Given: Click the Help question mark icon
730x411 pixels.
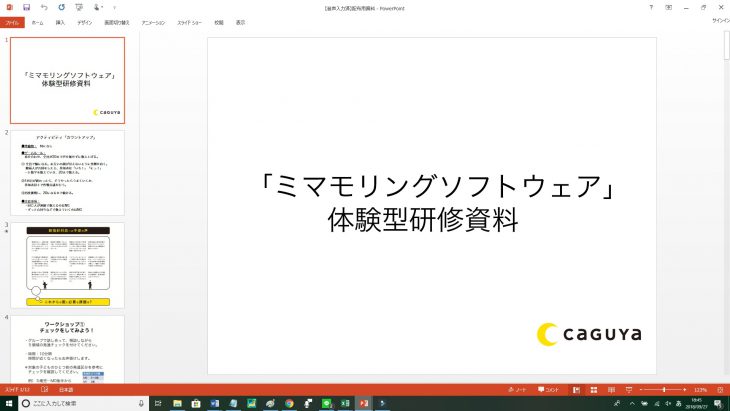Looking at the screenshot, I should tap(651, 7).
